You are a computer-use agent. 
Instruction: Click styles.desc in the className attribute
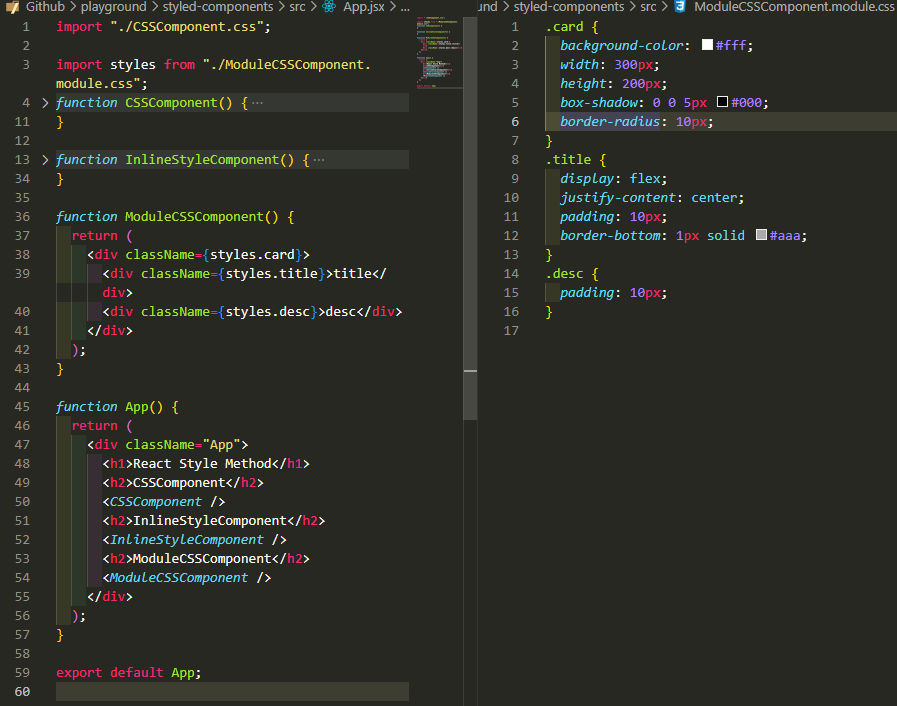(x=268, y=312)
